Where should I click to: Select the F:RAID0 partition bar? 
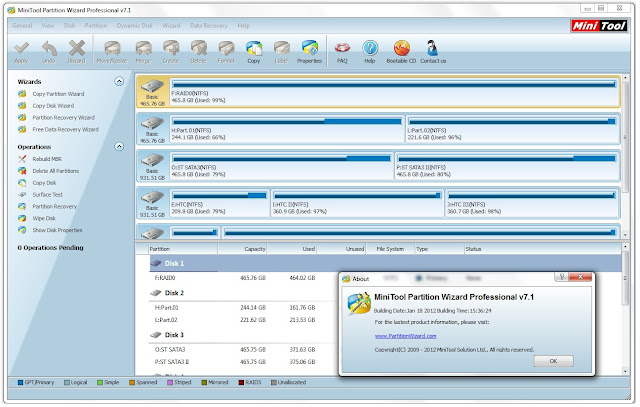[x=394, y=91]
